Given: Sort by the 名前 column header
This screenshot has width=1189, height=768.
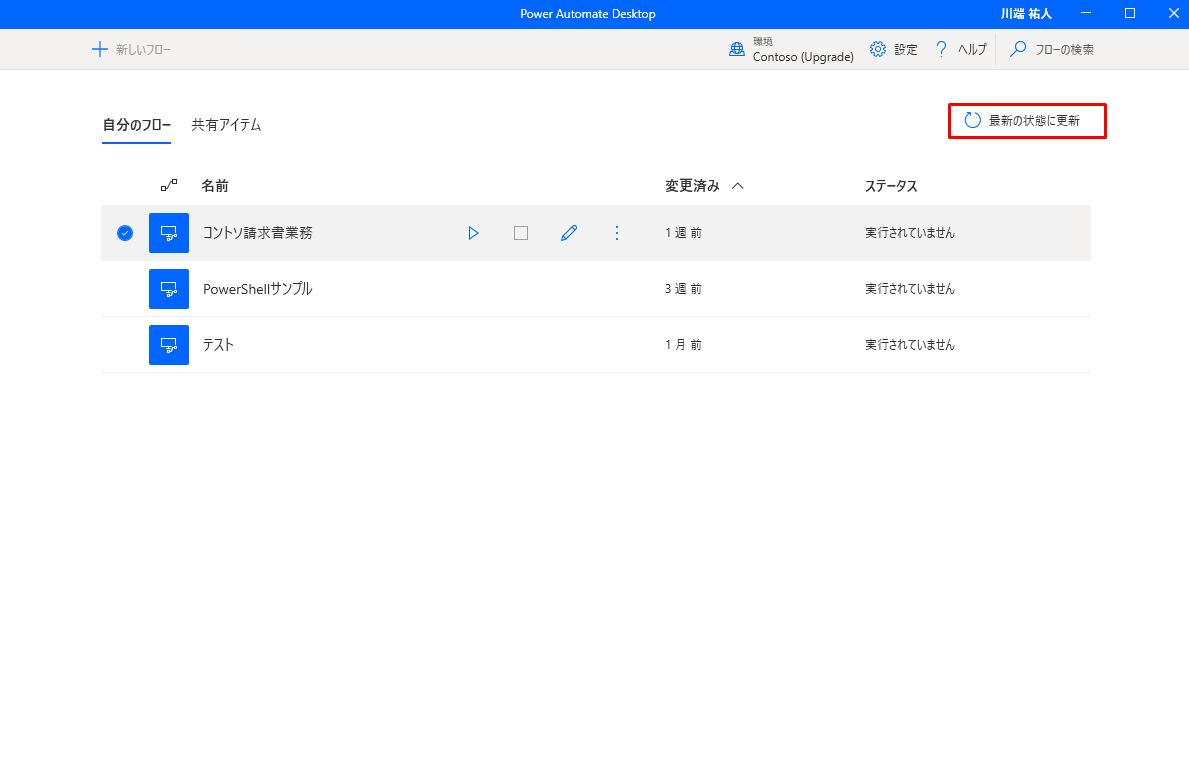Looking at the screenshot, I should tap(215, 186).
